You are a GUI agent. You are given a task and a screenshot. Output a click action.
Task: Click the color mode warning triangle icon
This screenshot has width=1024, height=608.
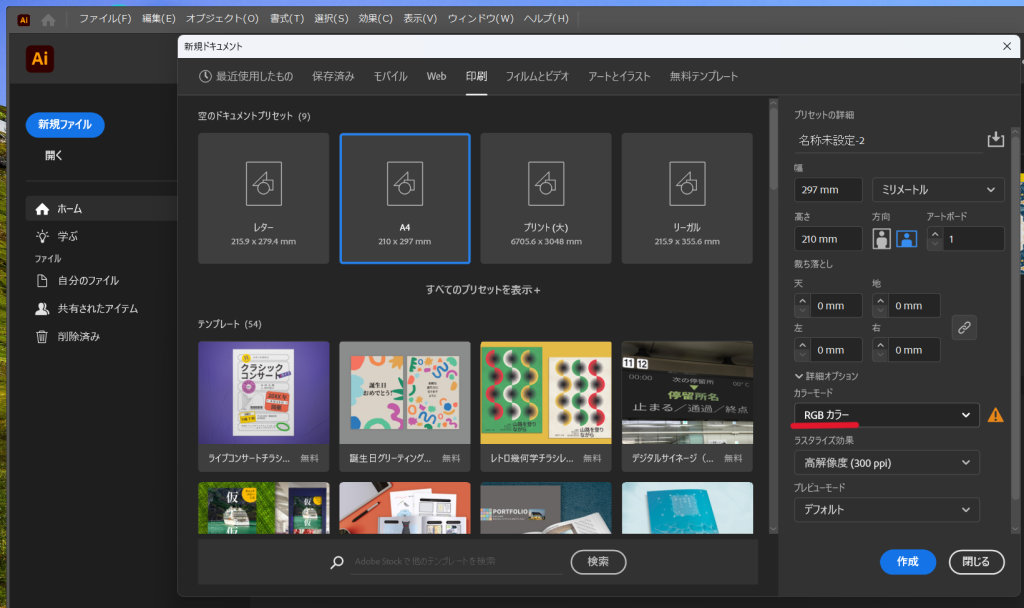pos(995,415)
